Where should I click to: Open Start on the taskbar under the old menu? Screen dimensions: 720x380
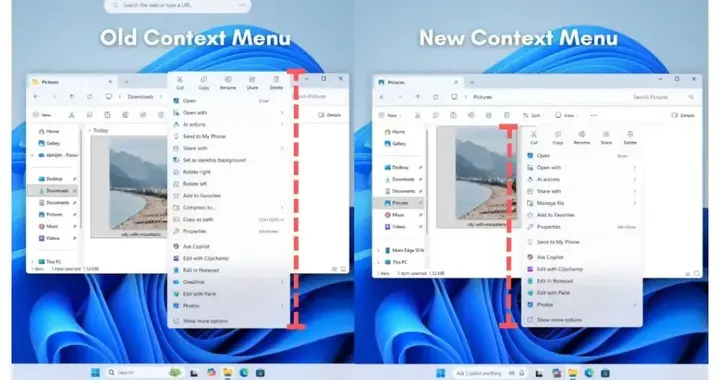pyautogui.click(x=96, y=372)
